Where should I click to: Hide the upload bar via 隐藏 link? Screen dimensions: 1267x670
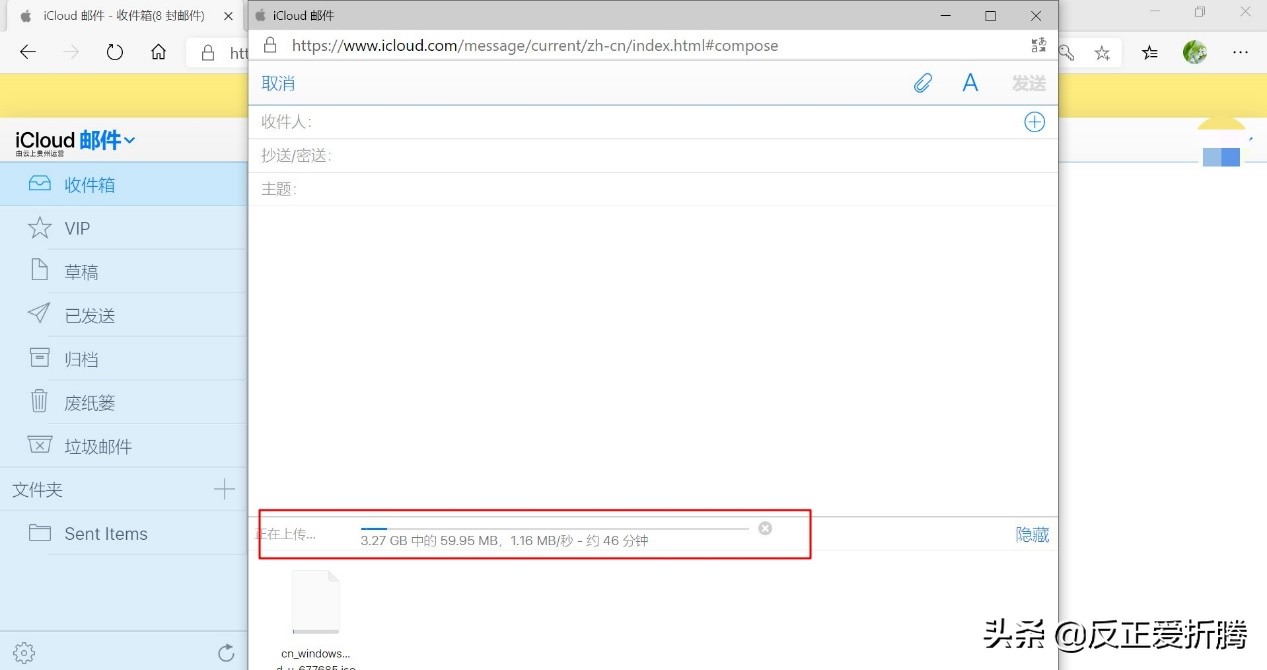coord(1031,534)
